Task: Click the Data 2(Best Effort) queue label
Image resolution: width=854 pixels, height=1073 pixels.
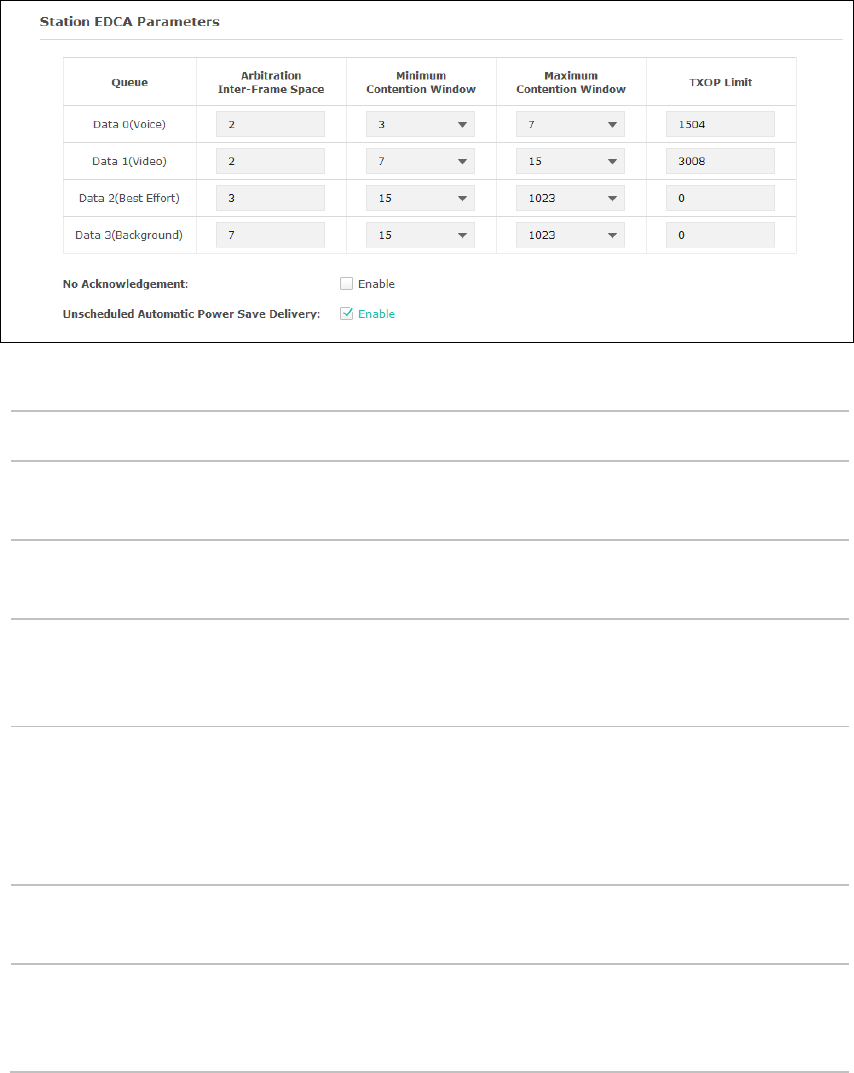Action: tap(129, 198)
